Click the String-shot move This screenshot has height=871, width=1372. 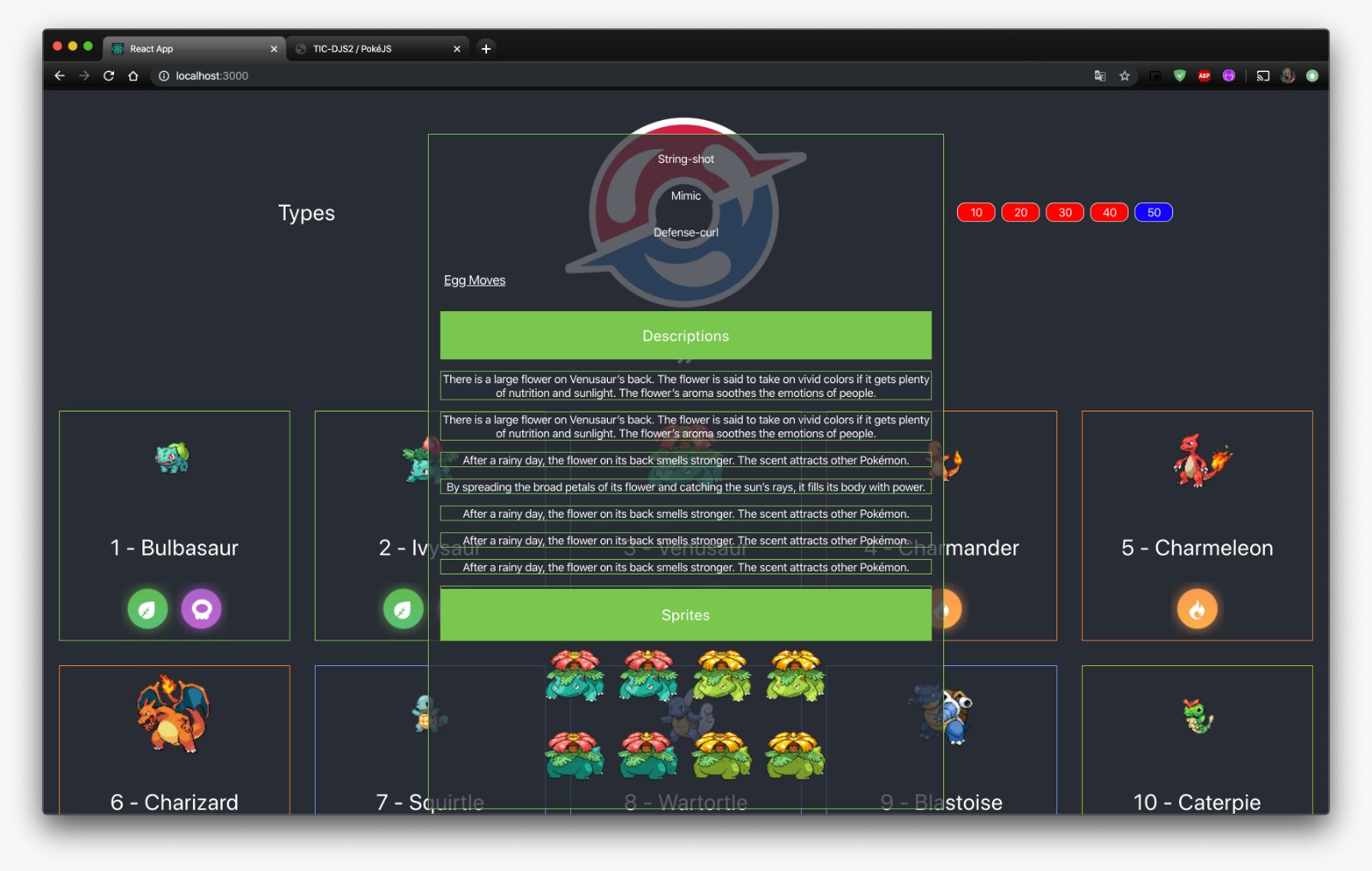pos(686,159)
